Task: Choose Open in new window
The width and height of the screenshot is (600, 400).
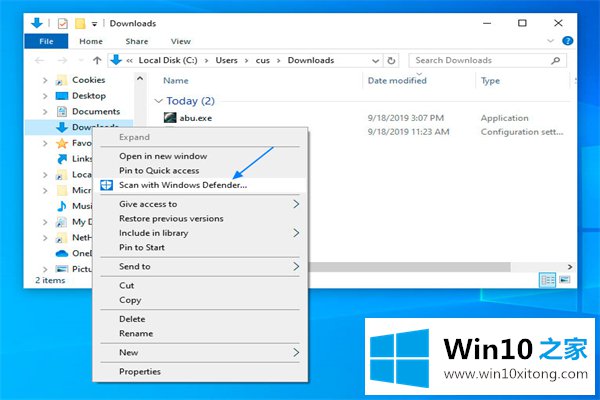Action: 199,156
